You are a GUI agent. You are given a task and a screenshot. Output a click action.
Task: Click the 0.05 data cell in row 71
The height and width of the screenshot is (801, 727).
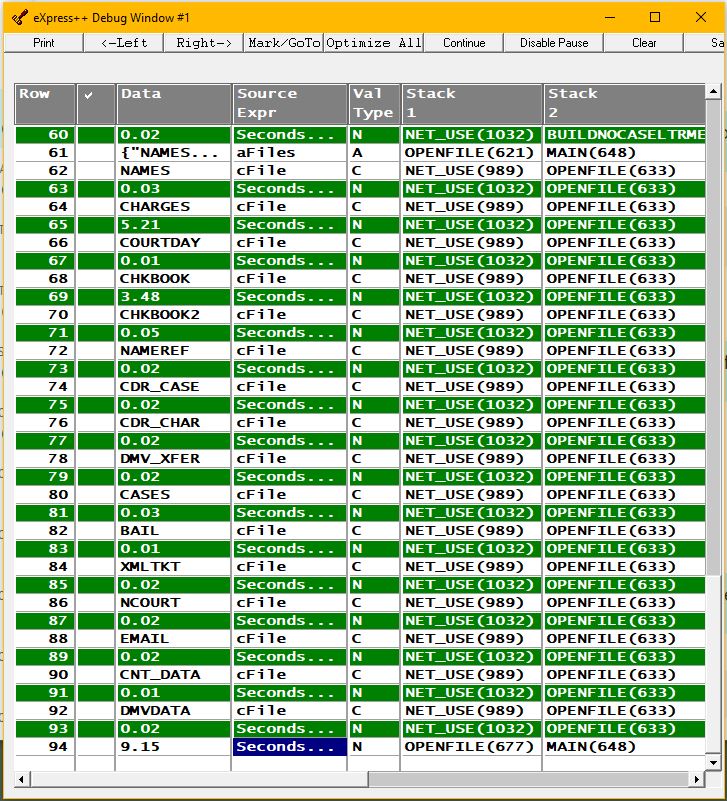pyautogui.click(x=174, y=333)
